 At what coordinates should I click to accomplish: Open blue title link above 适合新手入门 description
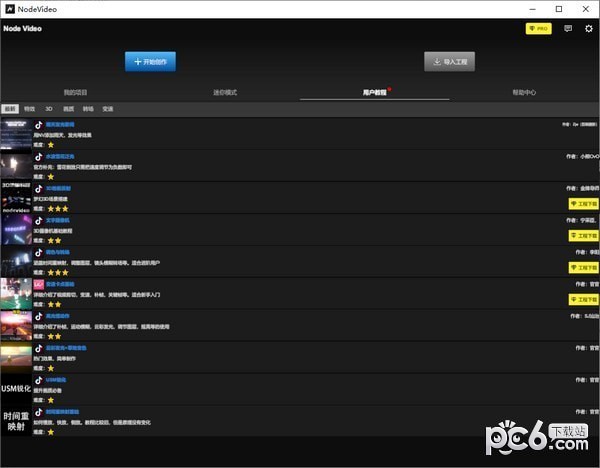(x=60, y=284)
